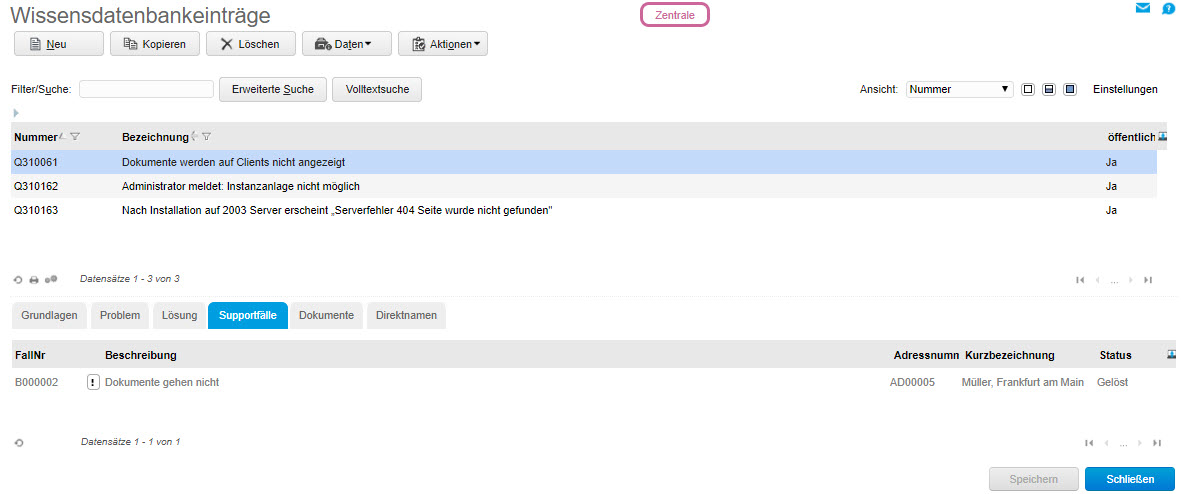Image resolution: width=1181 pixels, height=494 pixels.
Task: Go to last page of knowledge entries
Action: pyautogui.click(x=1148, y=279)
